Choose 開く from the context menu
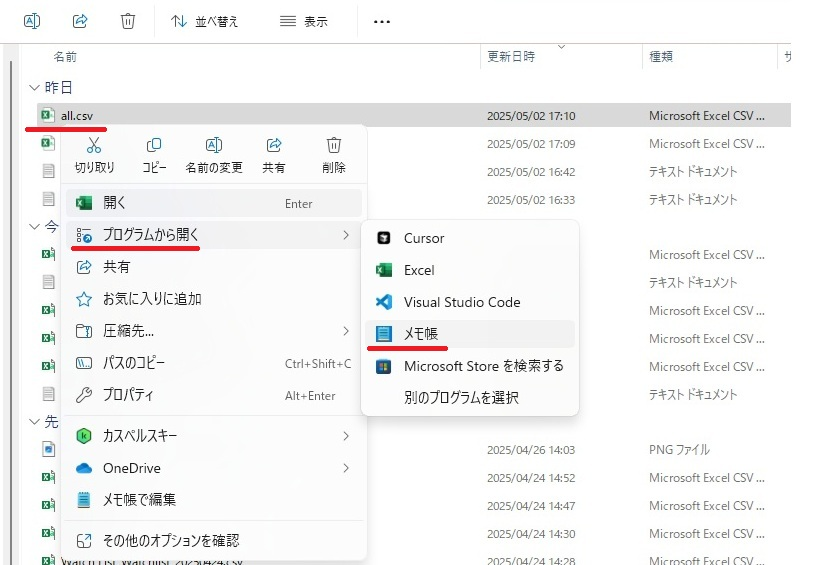The height and width of the screenshot is (565, 817). coord(214,203)
